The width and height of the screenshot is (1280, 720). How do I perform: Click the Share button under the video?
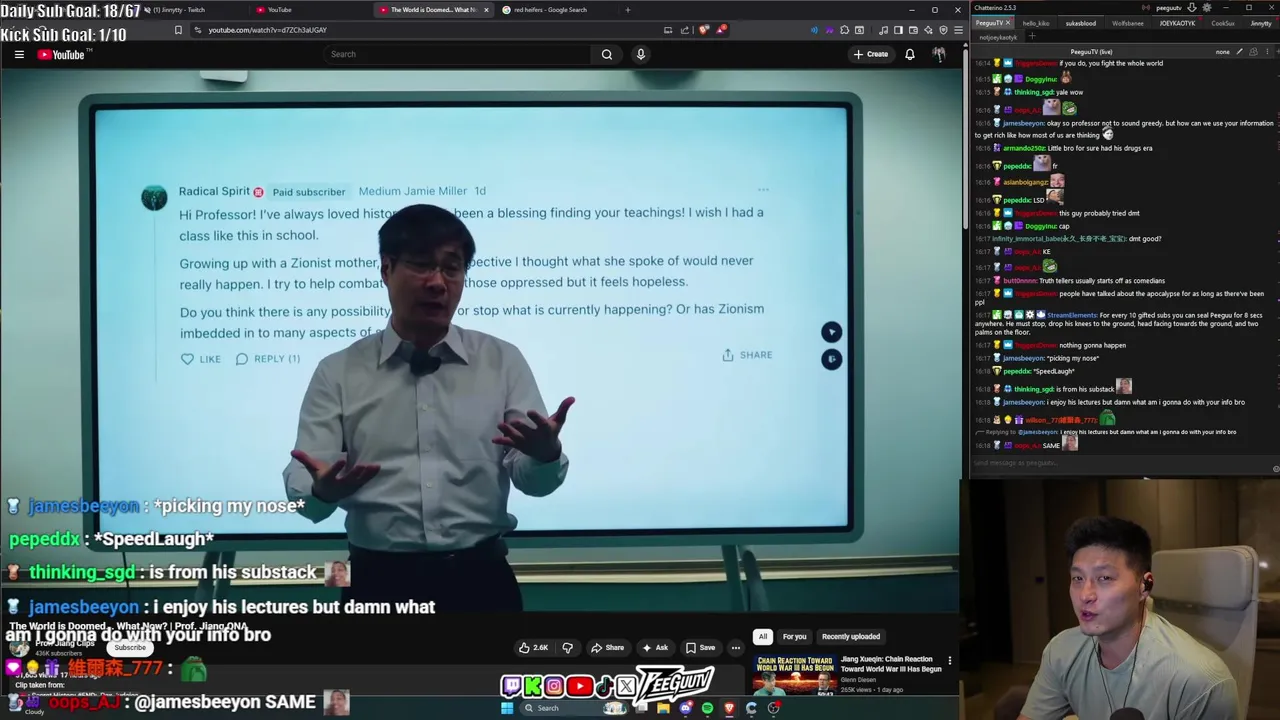(607, 647)
